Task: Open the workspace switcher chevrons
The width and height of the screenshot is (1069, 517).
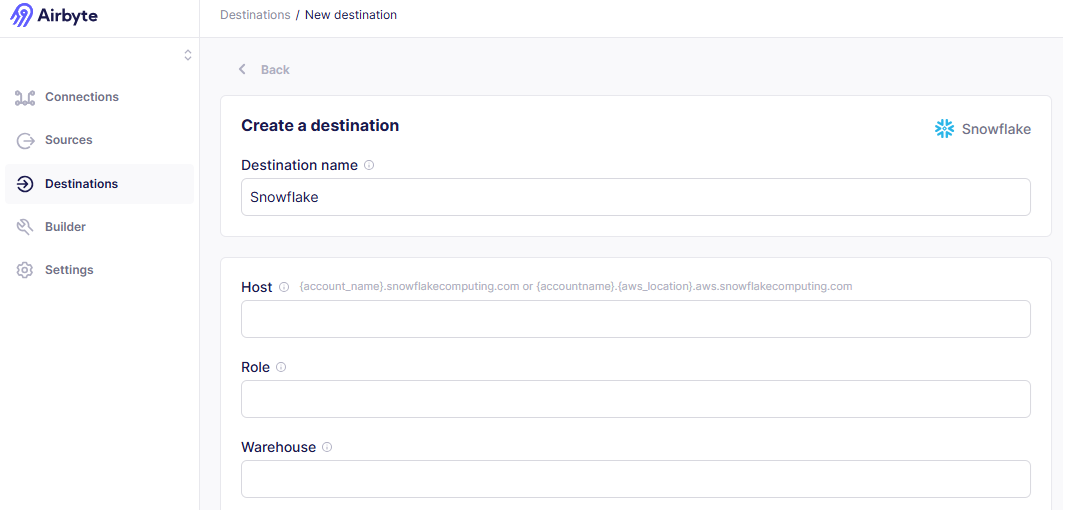Action: tap(187, 55)
